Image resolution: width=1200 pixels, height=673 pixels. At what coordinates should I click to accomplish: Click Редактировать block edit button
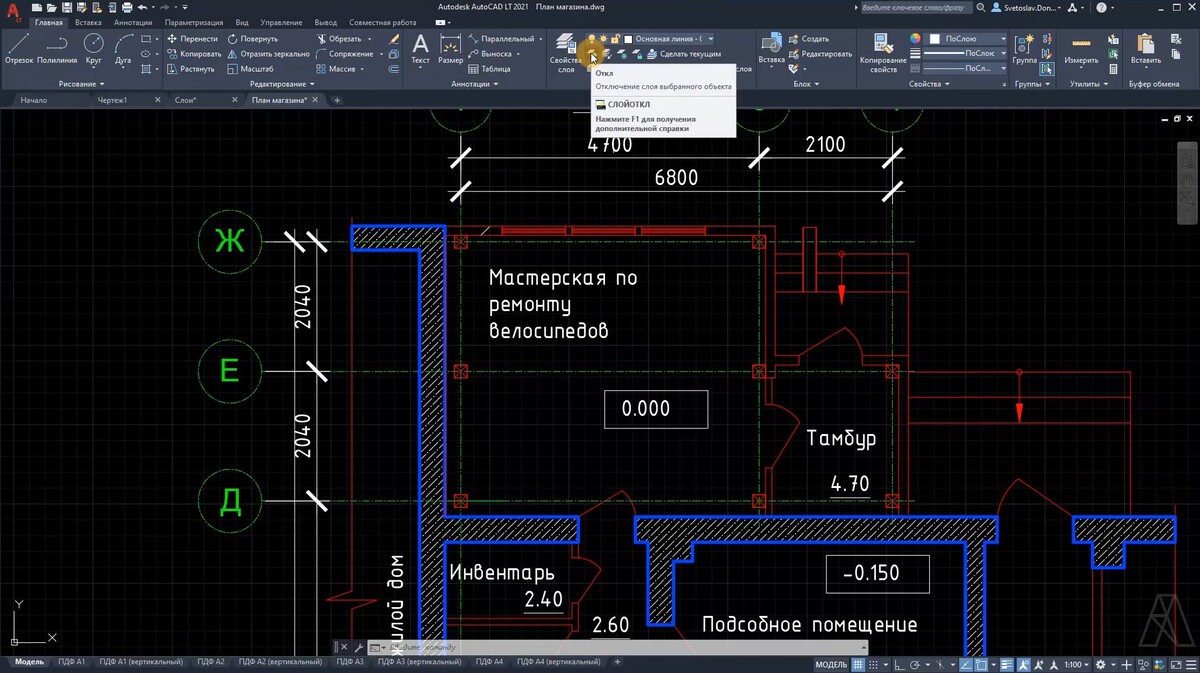coord(820,54)
